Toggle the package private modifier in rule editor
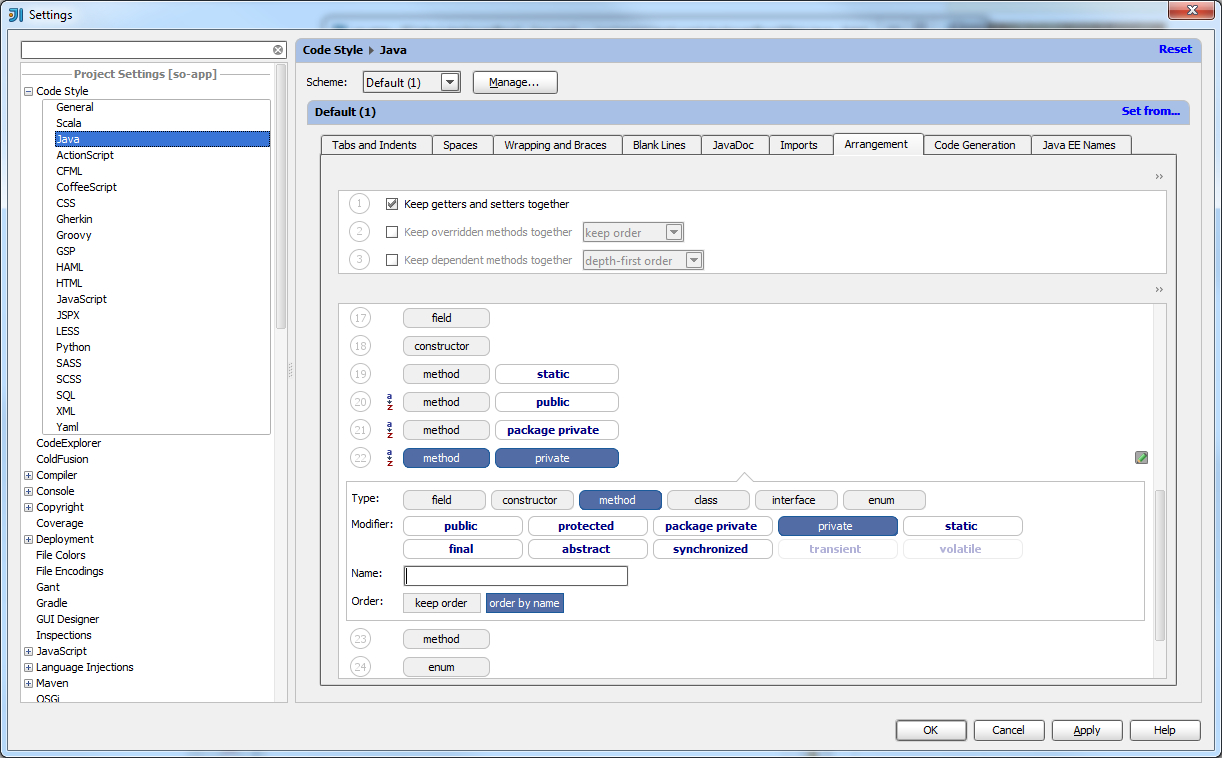This screenshot has width=1222, height=758. tap(711, 526)
